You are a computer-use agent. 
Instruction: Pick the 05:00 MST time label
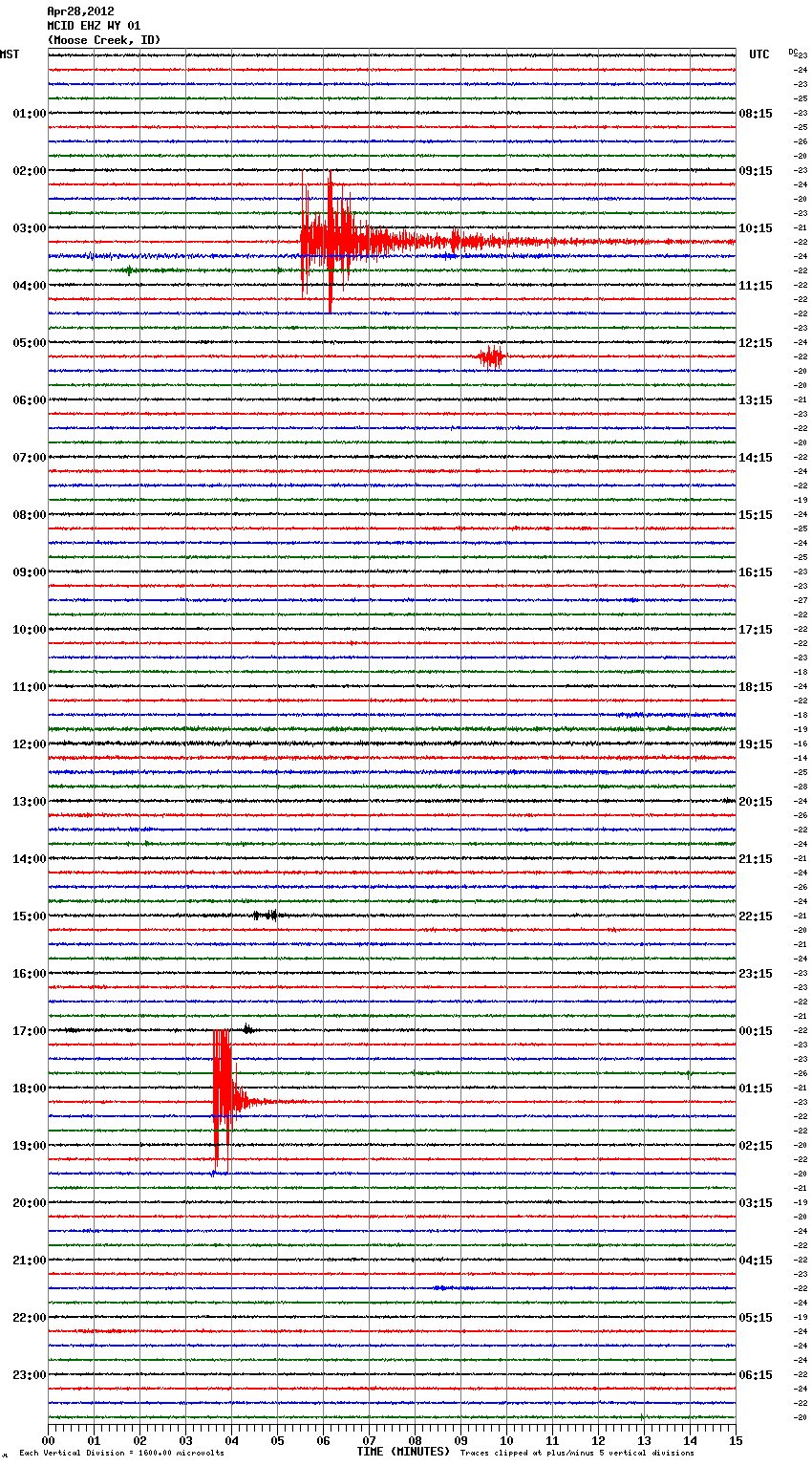click(30, 343)
